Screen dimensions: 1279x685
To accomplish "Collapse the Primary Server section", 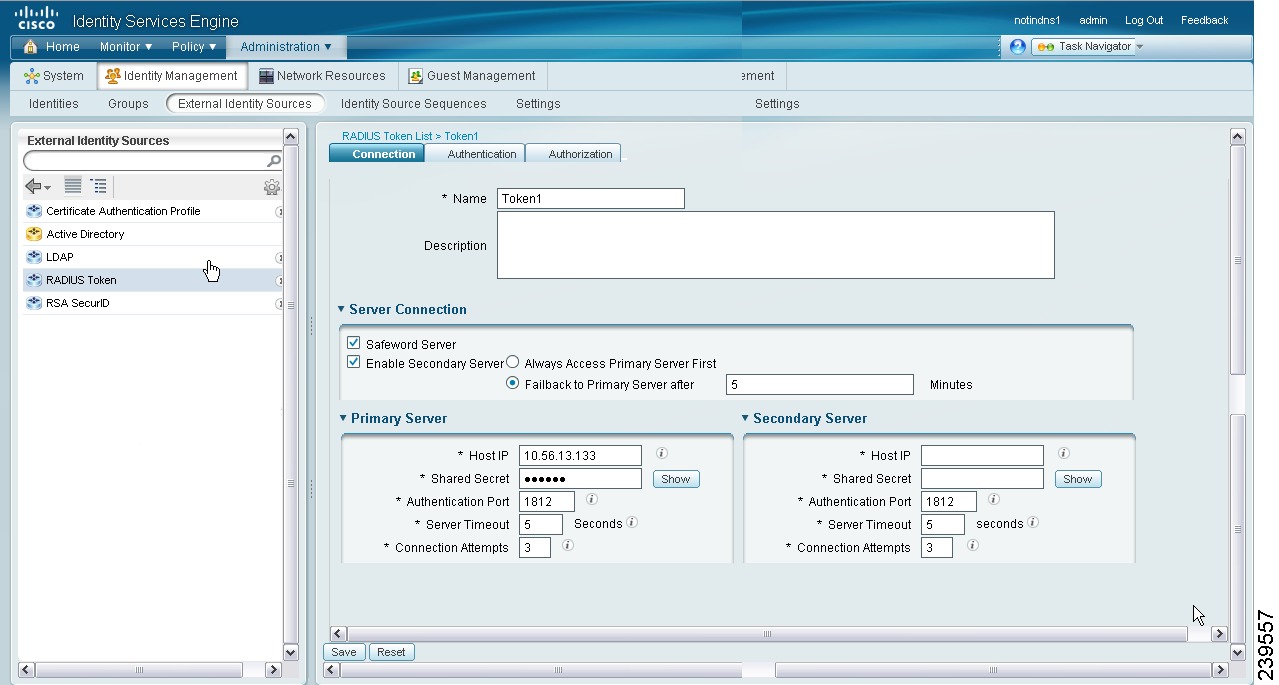I will click(x=343, y=419).
